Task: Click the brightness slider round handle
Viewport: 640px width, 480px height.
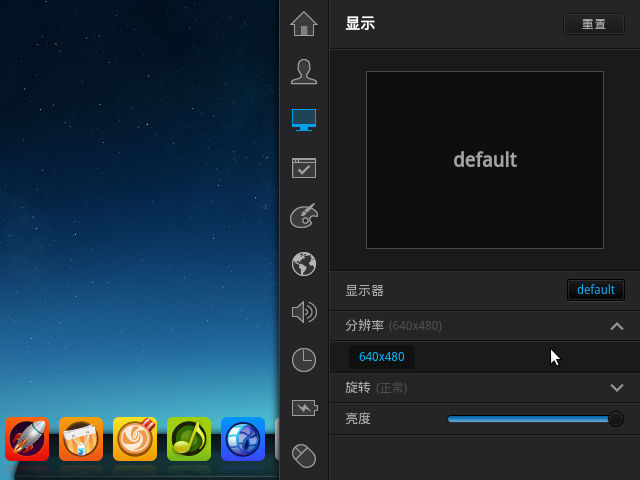Action: (616, 419)
